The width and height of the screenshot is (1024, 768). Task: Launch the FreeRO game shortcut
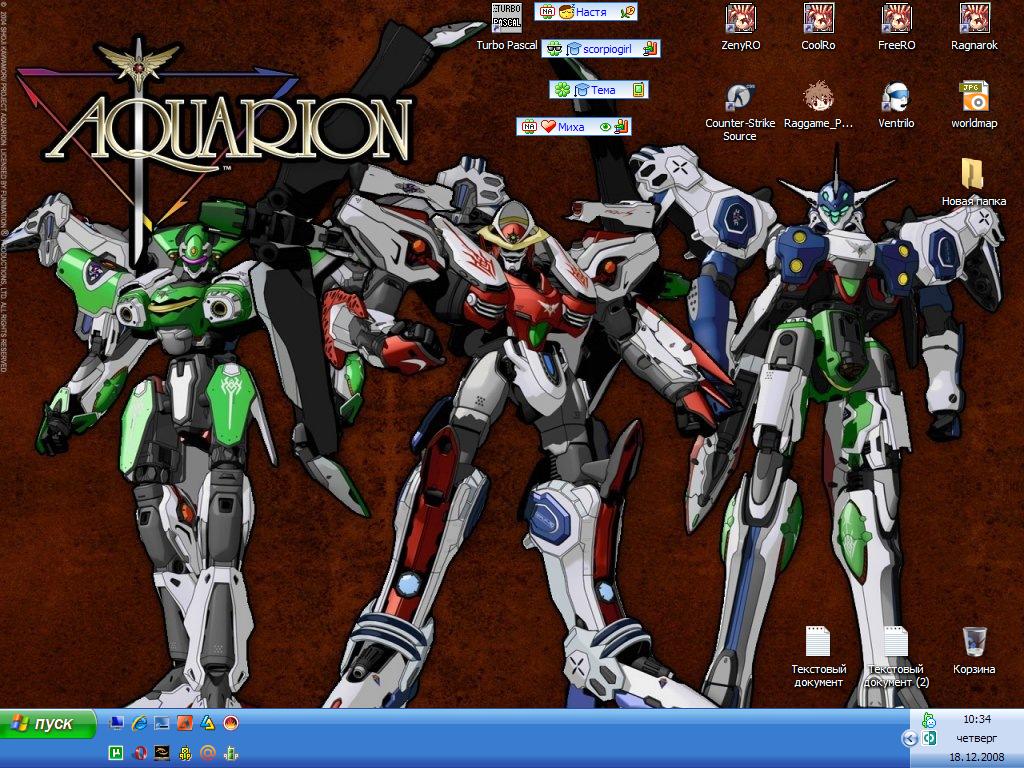[896, 27]
